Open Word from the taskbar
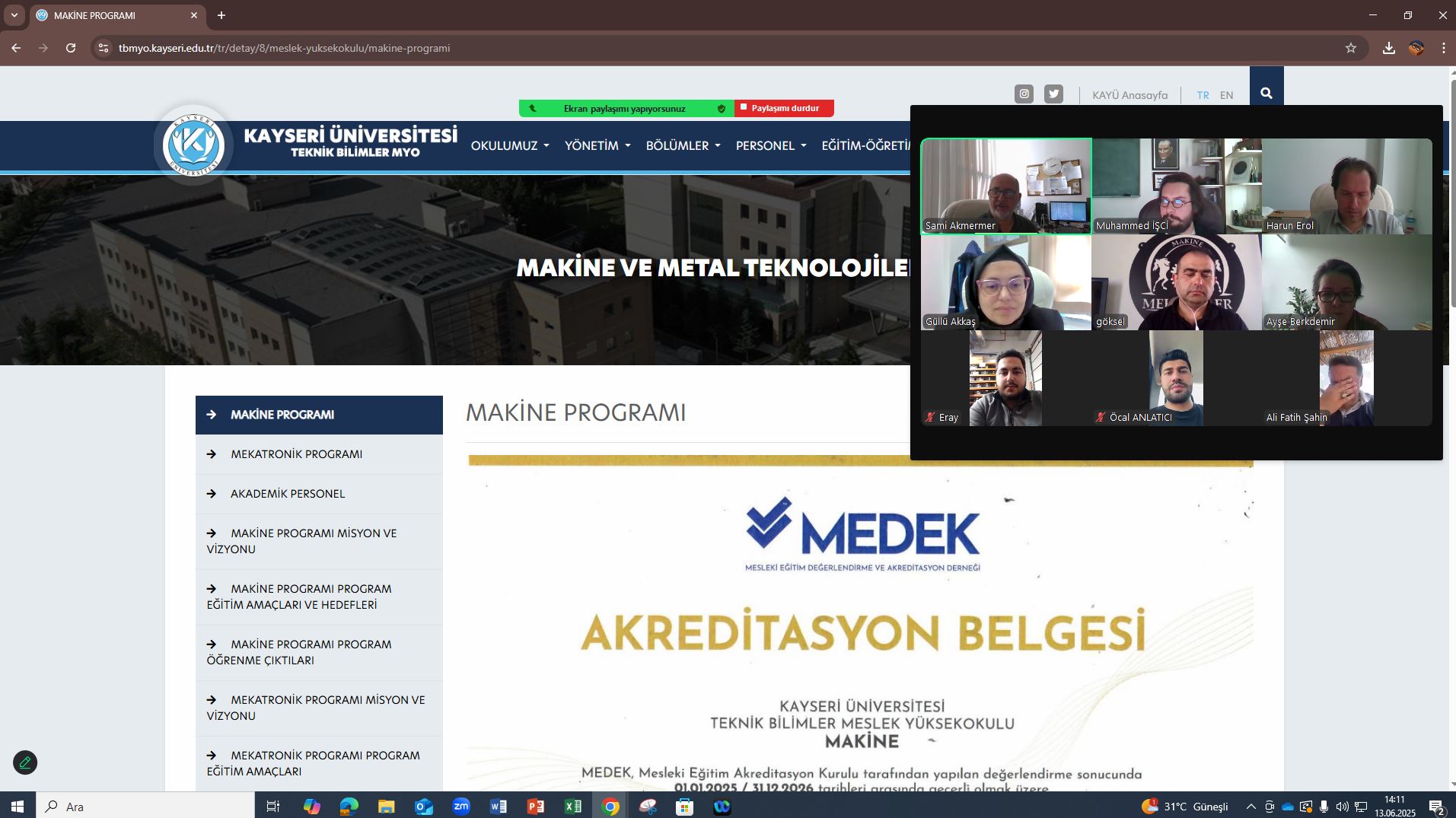 point(498,806)
